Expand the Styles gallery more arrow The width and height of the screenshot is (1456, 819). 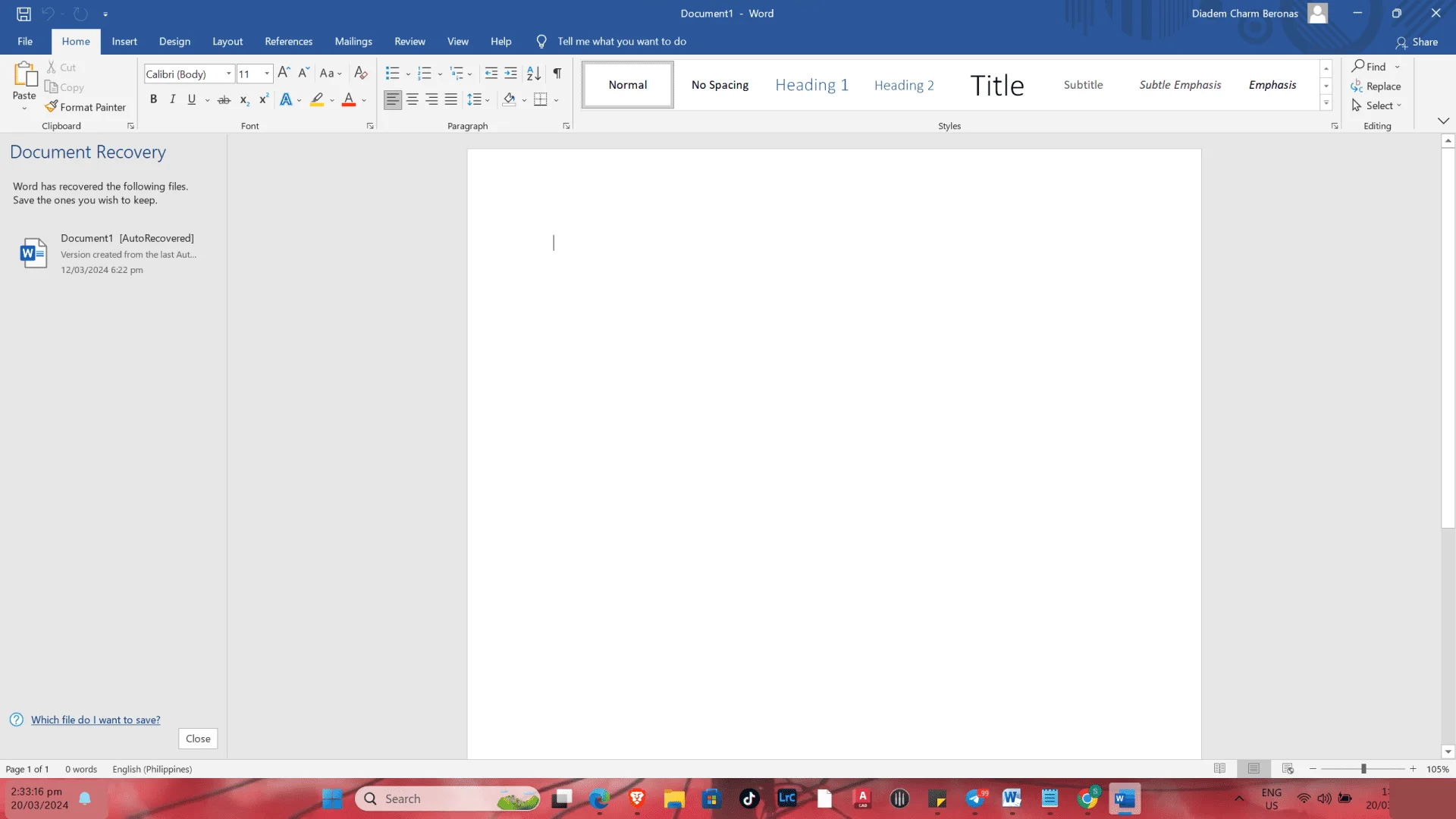click(1326, 103)
